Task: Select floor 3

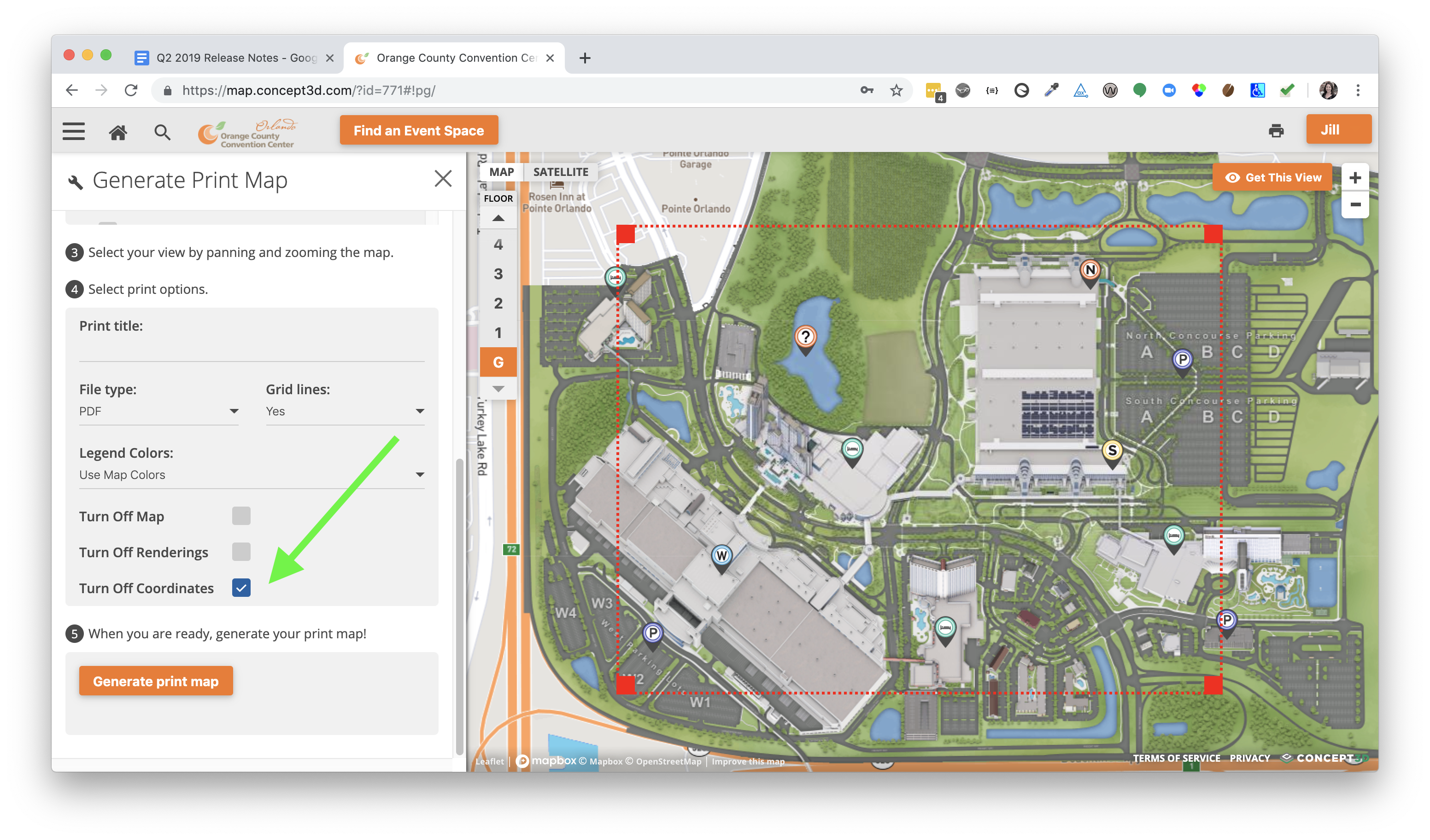Action: click(x=498, y=274)
